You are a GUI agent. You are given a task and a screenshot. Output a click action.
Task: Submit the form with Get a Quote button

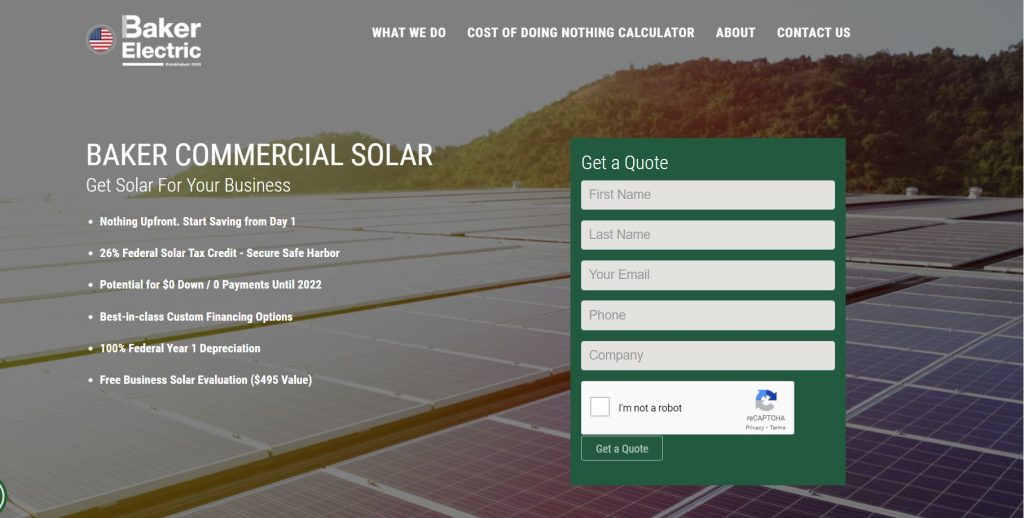click(x=621, y=449)
